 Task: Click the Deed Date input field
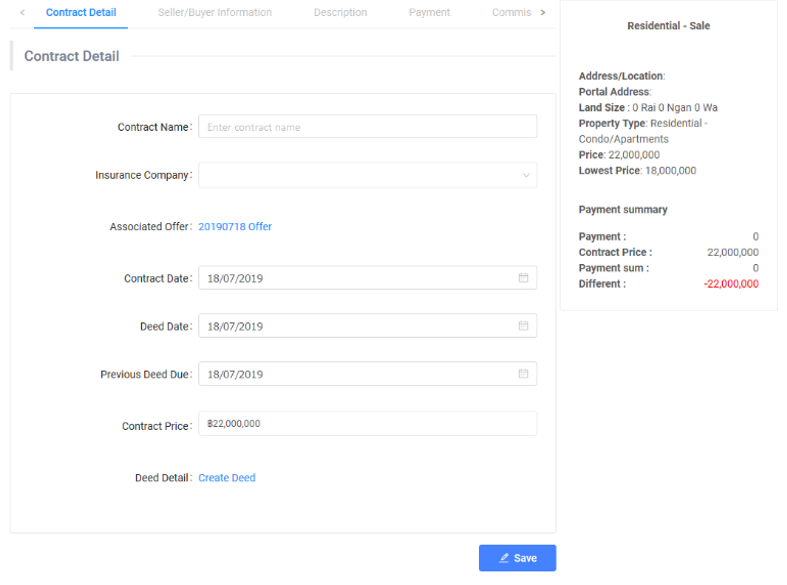click(355, 326)
